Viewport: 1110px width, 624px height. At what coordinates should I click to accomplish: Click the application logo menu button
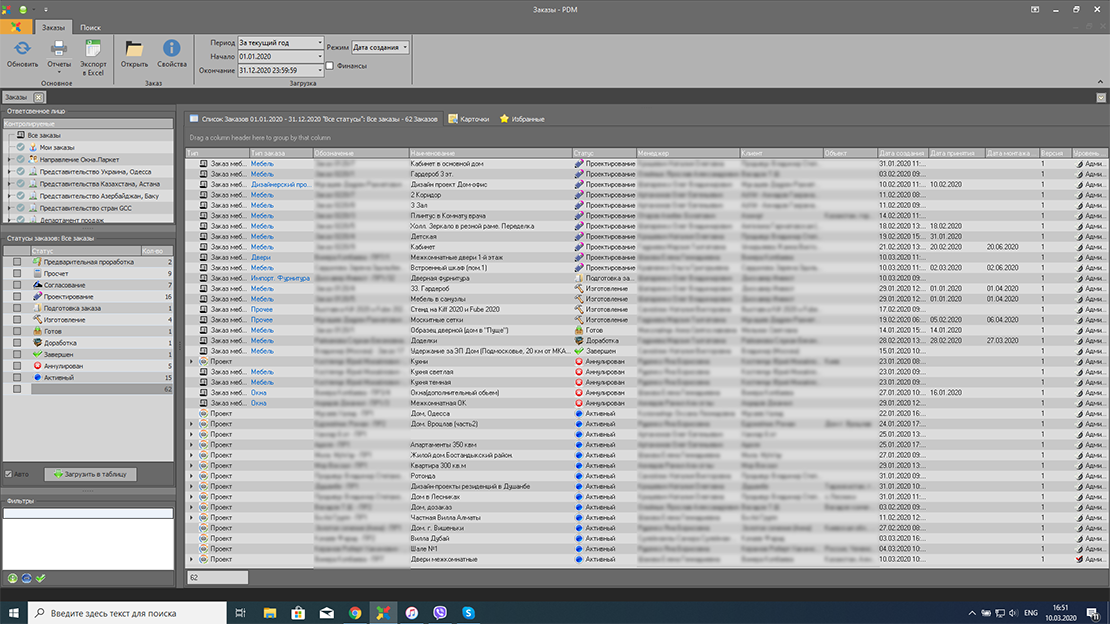pyautogui.click(x=16, y=27)
